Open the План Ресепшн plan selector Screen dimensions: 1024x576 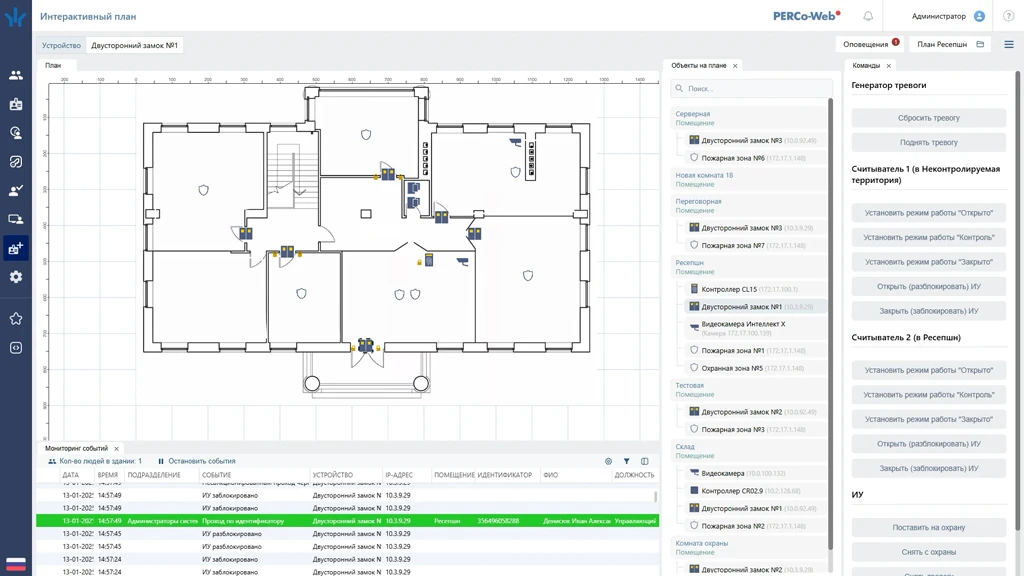click(x=950, y=44)
